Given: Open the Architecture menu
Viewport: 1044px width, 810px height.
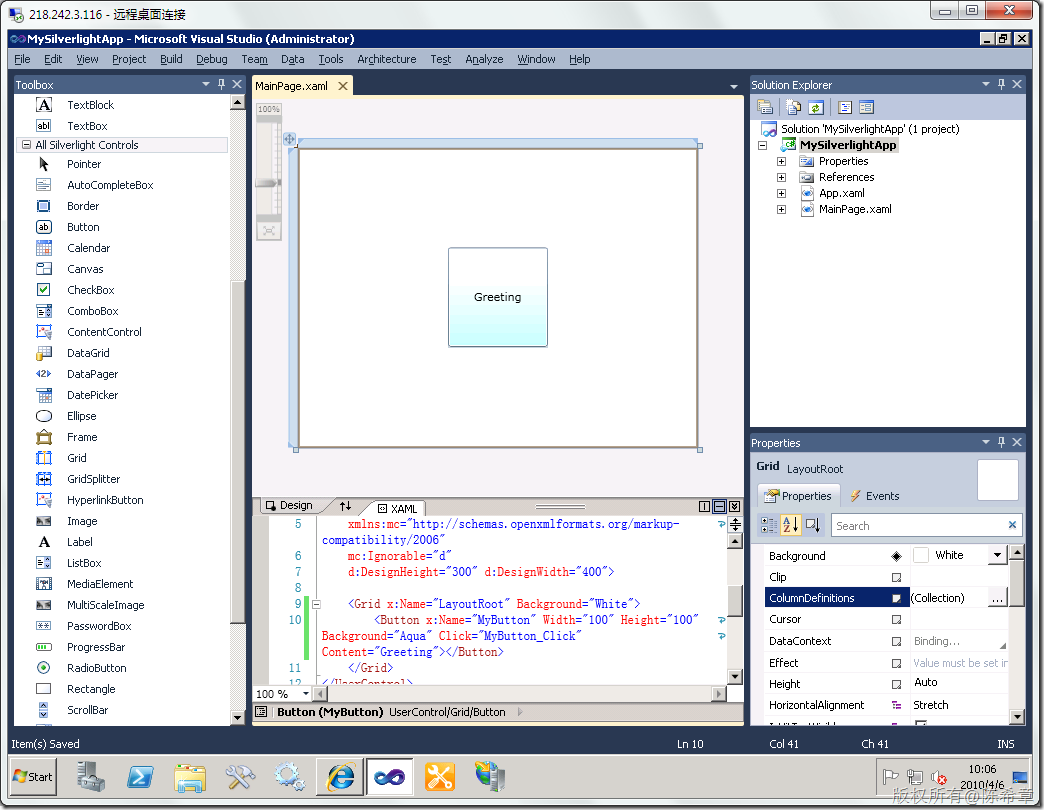Looking at the screenshot, I should pos(387,59).
